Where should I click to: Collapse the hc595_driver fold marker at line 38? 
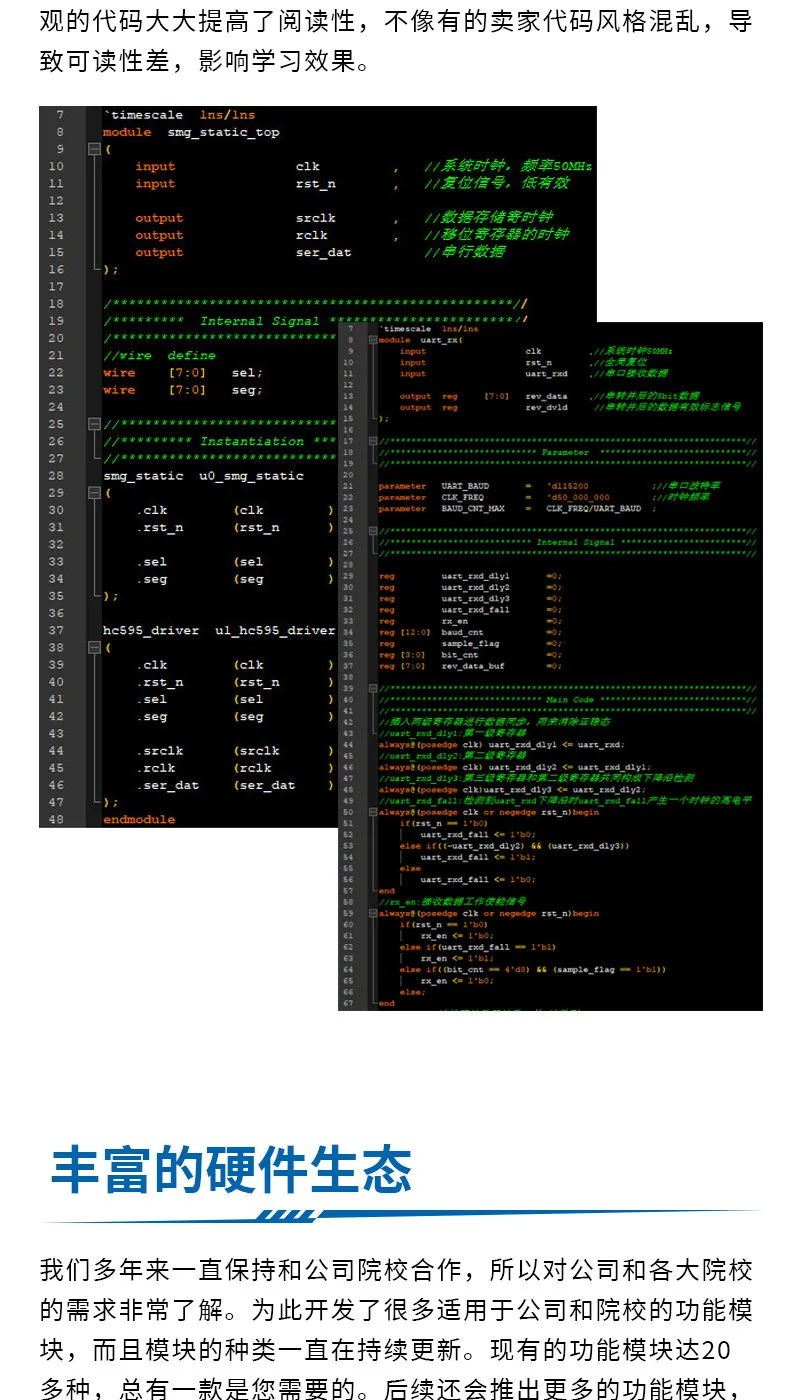95,648
